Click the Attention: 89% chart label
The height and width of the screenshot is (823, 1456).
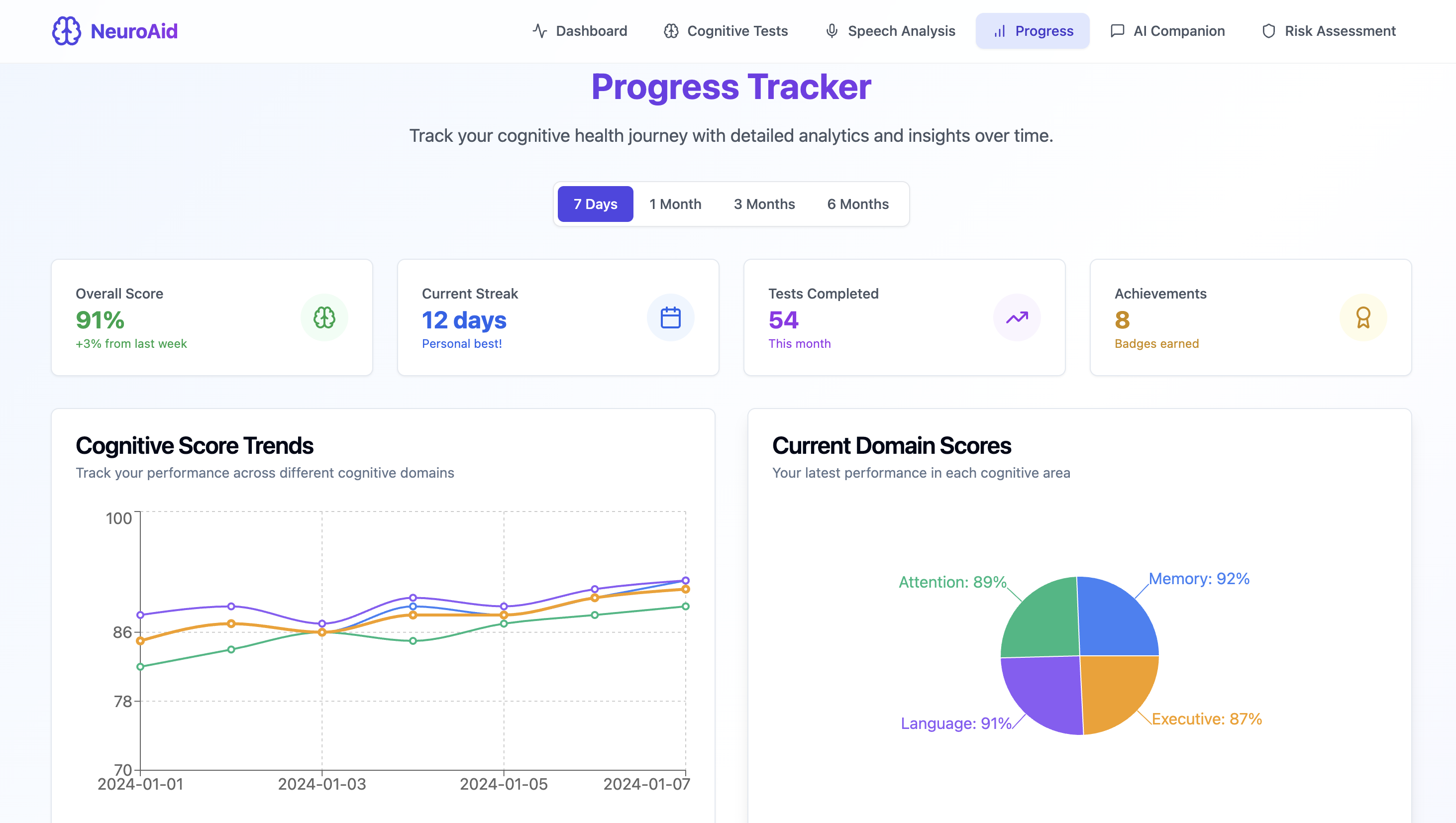pyautogui.click(x=952, y=582)
